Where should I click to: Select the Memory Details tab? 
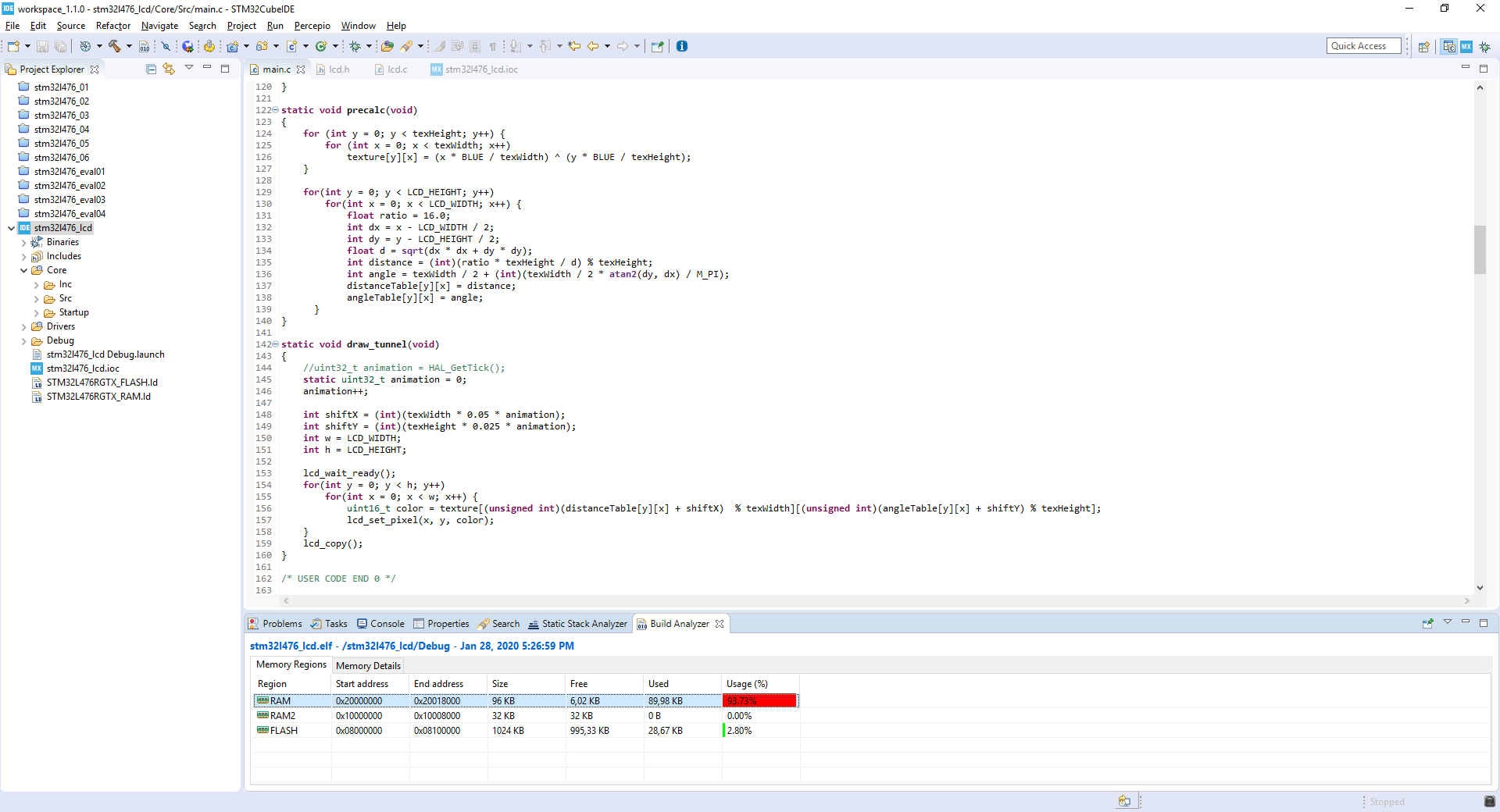tap(368, 666)
